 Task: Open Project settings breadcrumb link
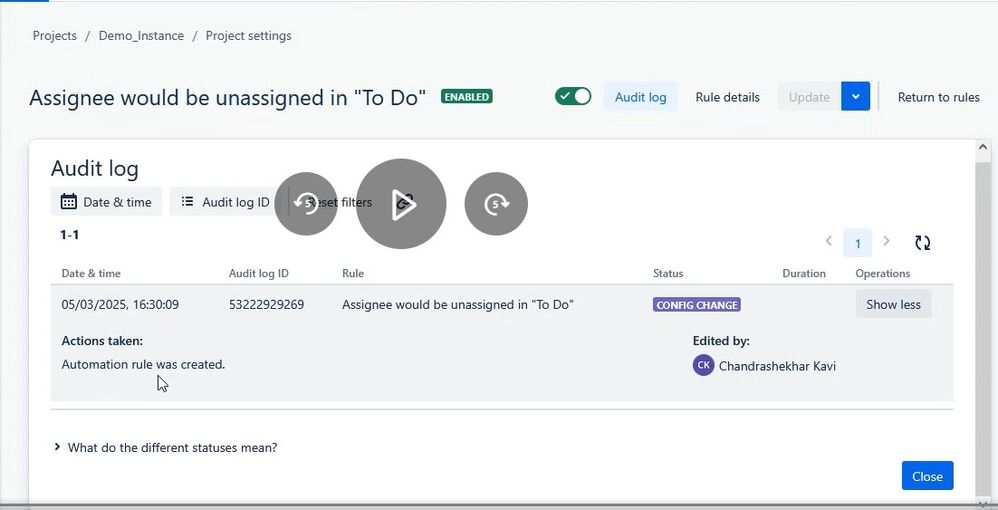coord(248,36)
